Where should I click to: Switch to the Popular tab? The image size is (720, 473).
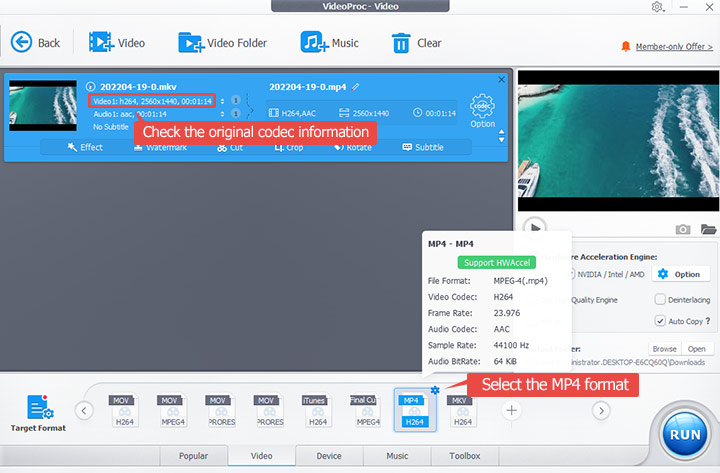click(x=193, y=456)
